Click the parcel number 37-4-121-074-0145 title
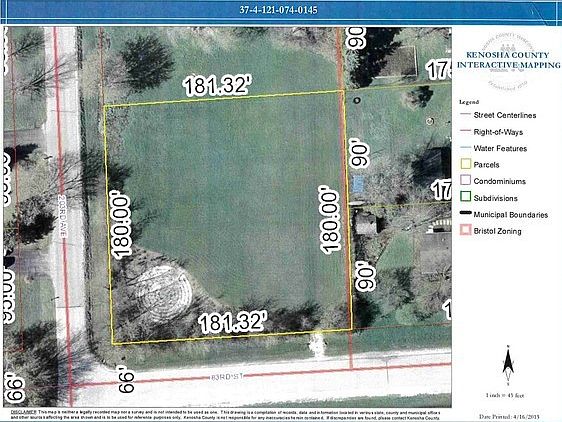Screen dimensions: 562x422 pos(278,10)
